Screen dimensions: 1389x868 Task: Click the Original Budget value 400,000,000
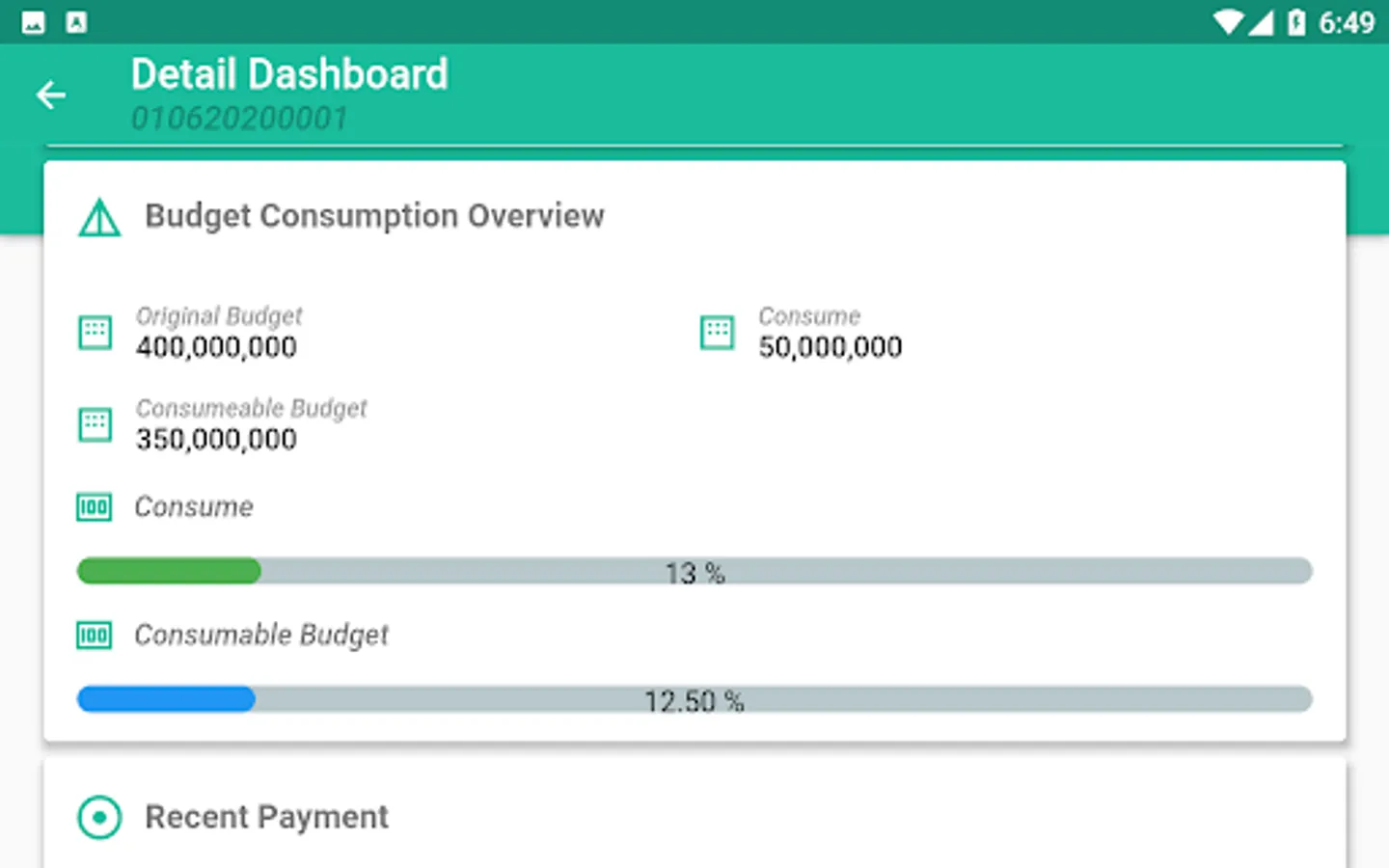pyautogui.click(x=216, y=348)
